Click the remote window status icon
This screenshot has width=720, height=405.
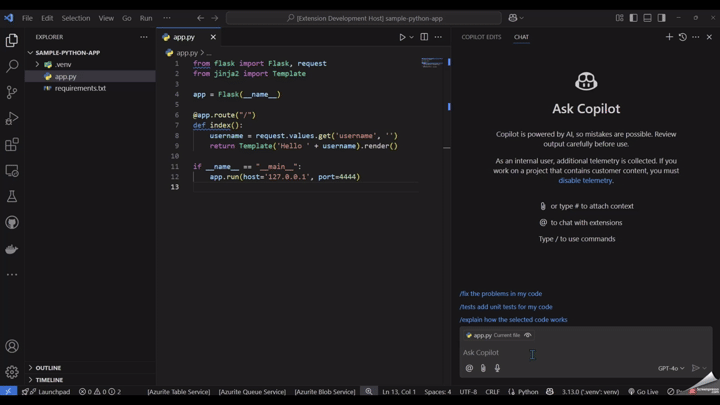coord(8,392)
